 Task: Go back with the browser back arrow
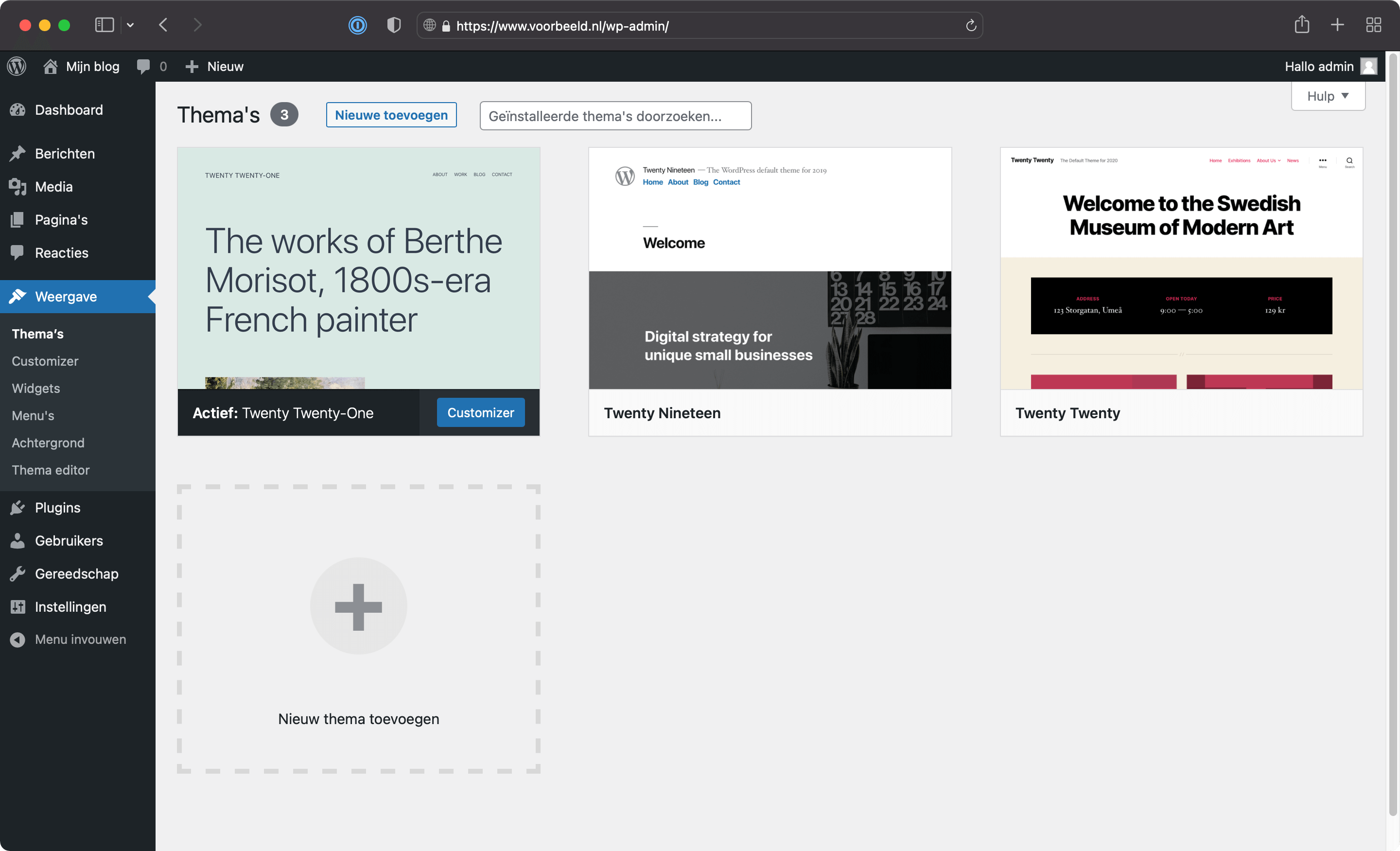(163, 25)
